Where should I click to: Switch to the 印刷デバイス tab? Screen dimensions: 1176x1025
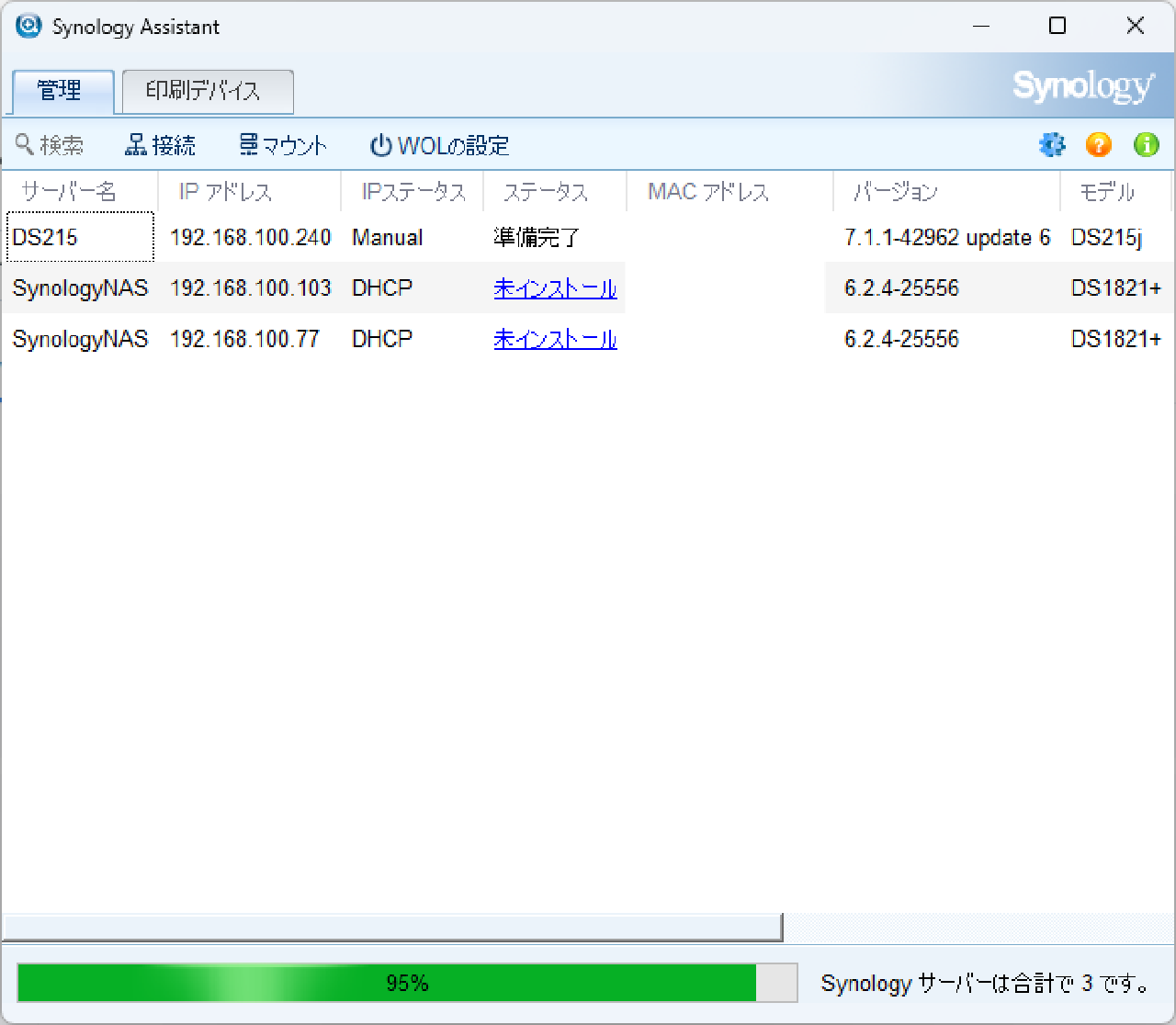(208, 91)
